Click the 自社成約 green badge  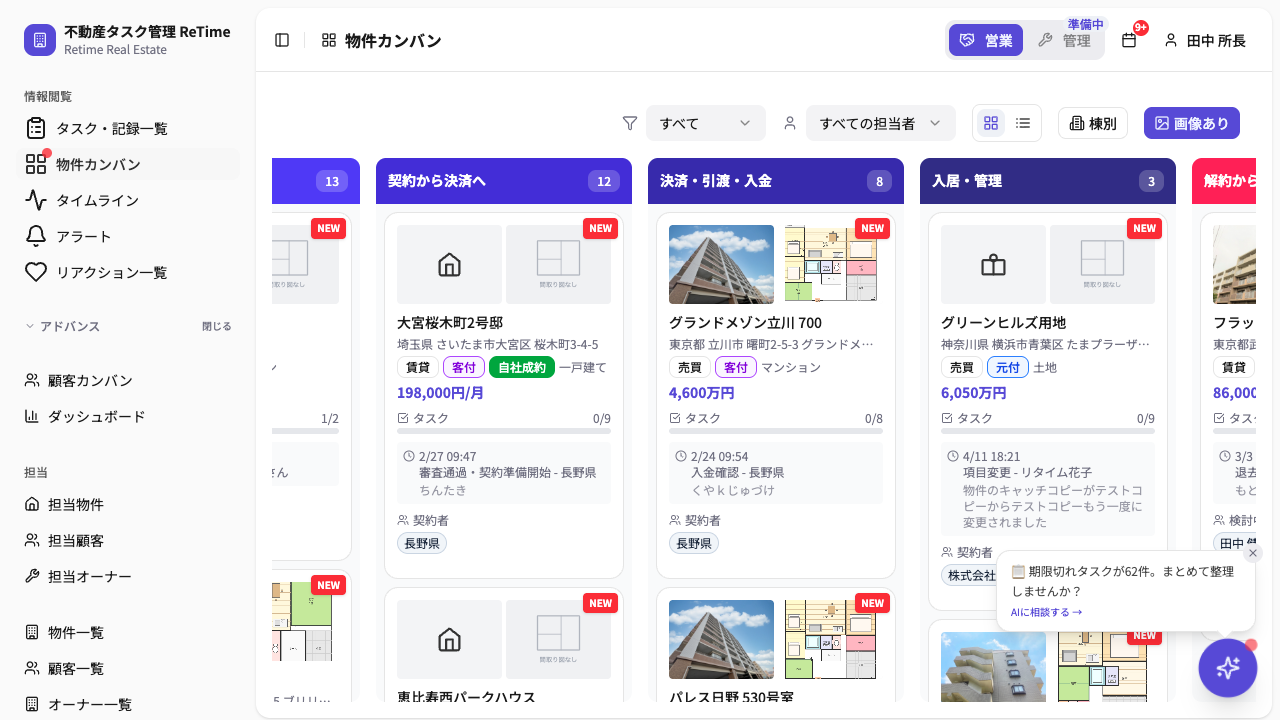pos(522,367)
